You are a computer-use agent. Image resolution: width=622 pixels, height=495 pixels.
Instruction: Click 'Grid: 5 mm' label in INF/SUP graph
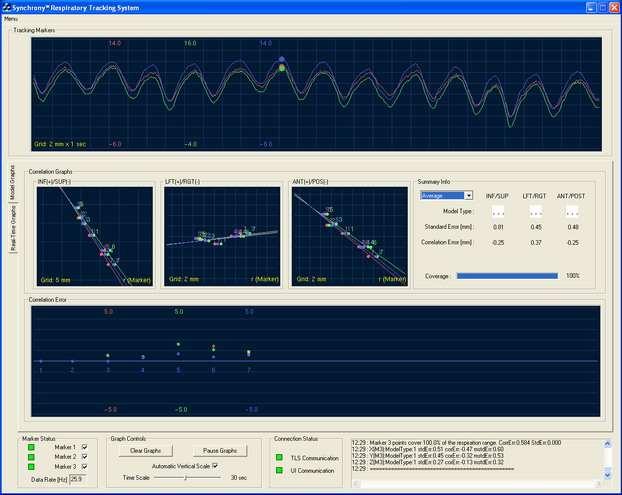pyautogui.click(x=56, y=280)
